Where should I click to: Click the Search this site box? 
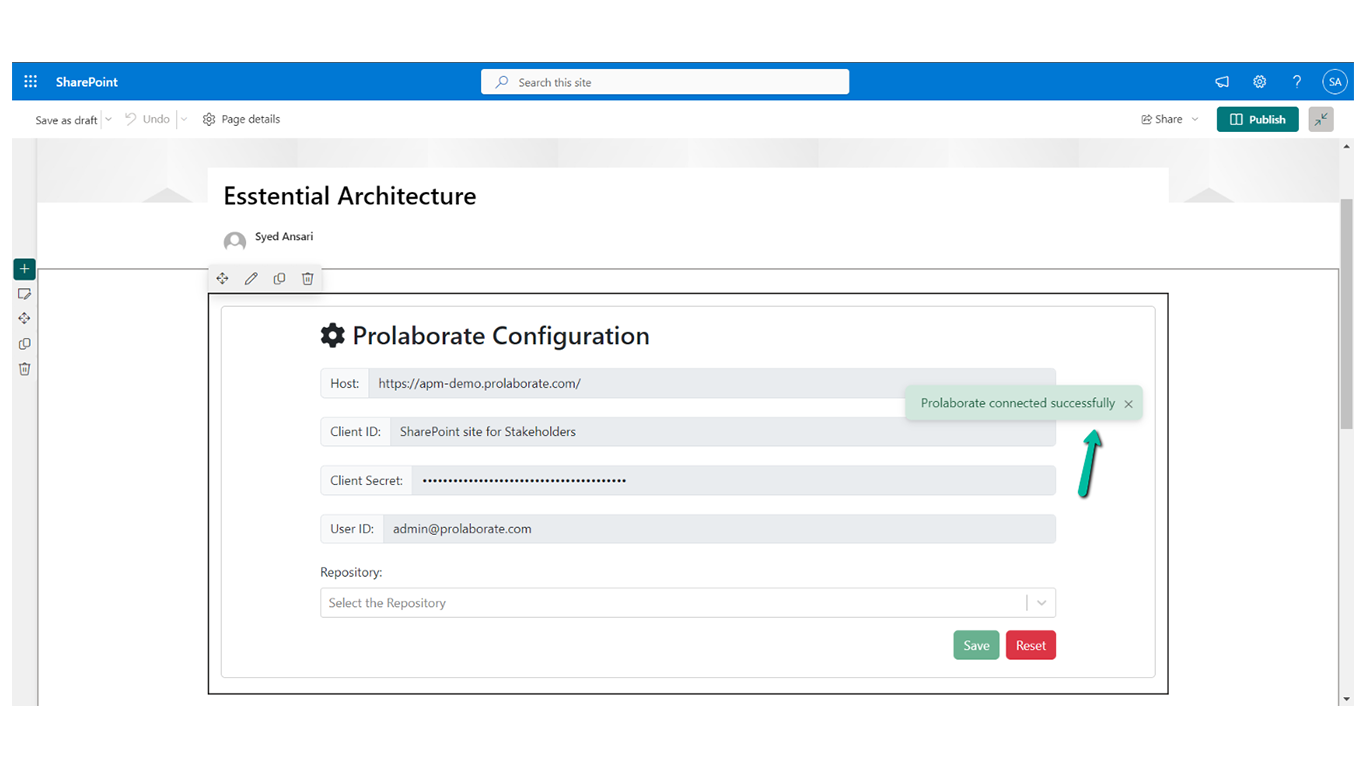click(665, 82)
